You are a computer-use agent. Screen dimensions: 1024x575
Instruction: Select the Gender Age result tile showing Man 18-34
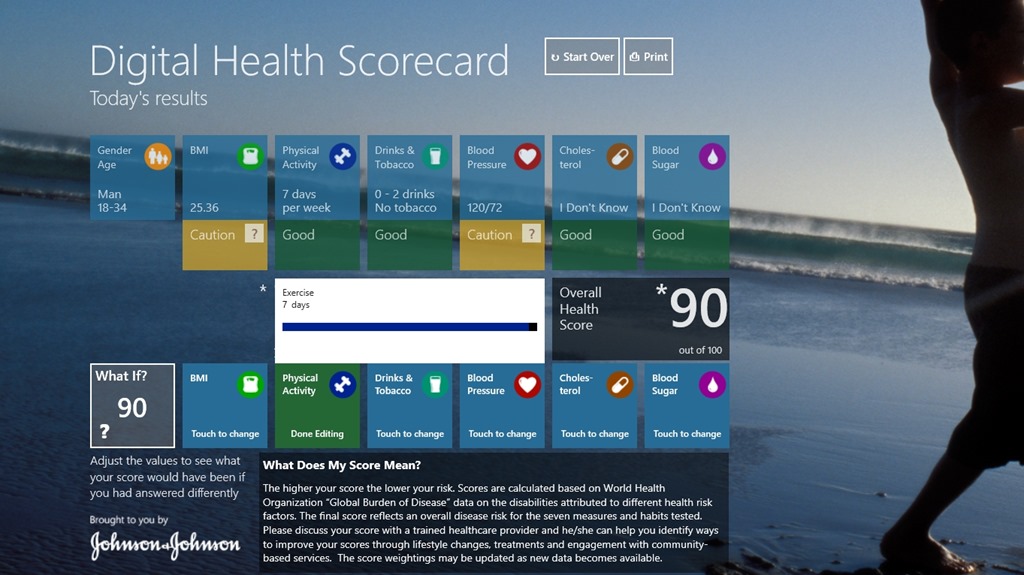pos(133,178)
